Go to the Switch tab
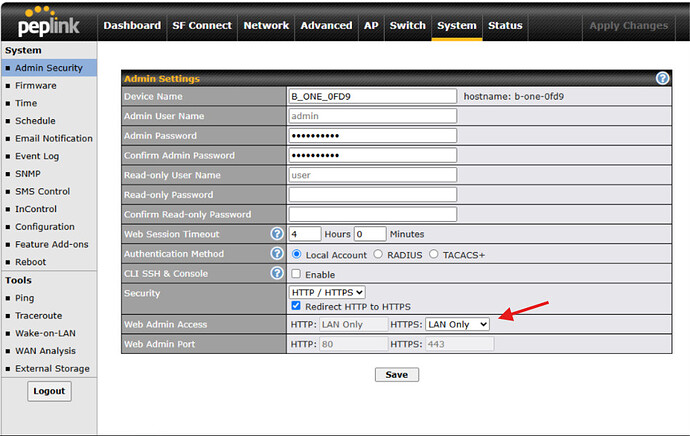 (x=407, y=26)
